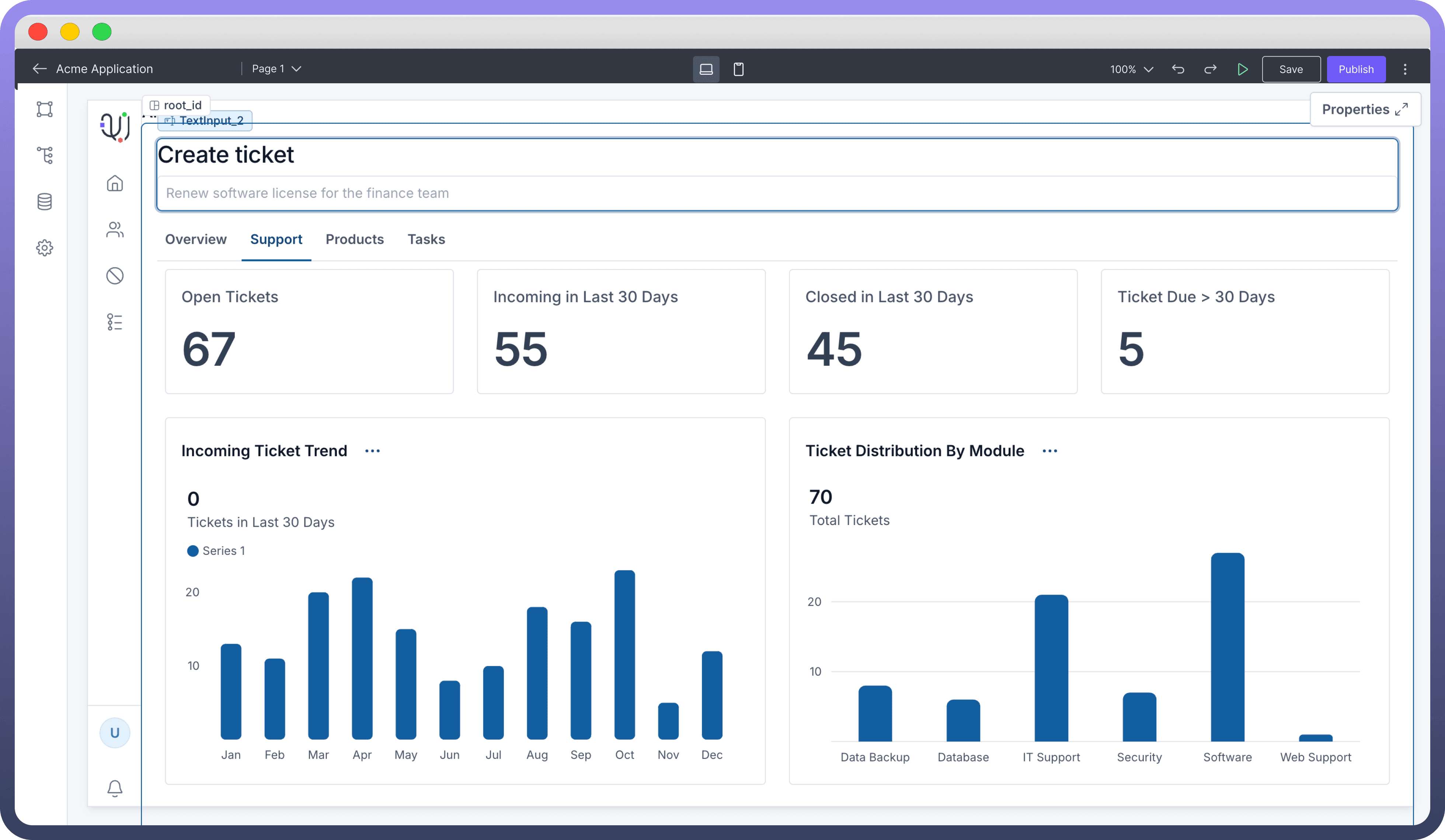Switch to the Overview tab
1445x840 pixels.
click(195, 239)
